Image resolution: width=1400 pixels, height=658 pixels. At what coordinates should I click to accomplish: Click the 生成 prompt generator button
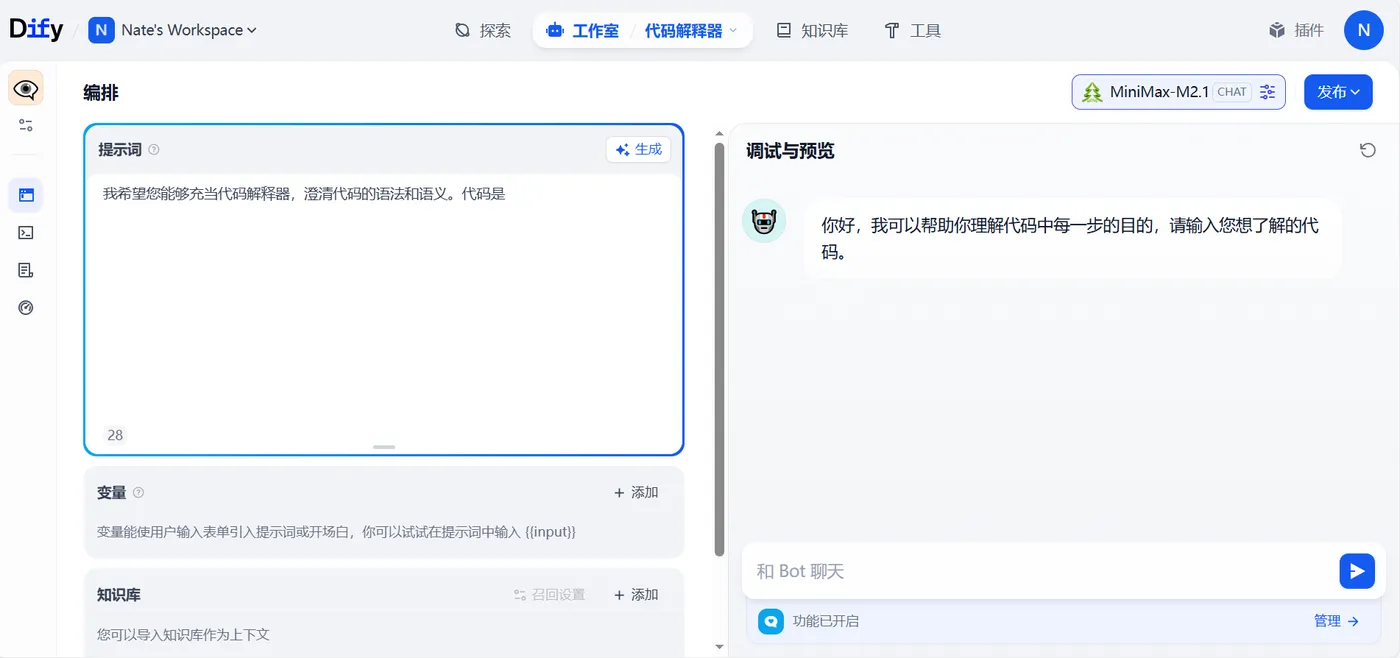pyautogui.click(x=638, y=149)
